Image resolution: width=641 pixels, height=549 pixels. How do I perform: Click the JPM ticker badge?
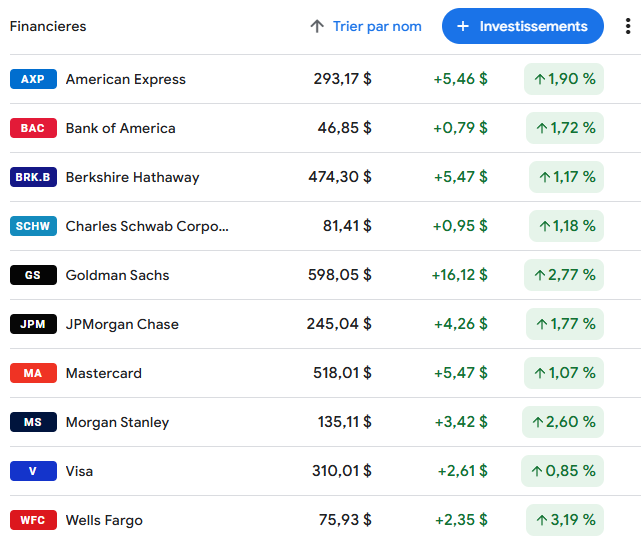[x=33, y=324]
